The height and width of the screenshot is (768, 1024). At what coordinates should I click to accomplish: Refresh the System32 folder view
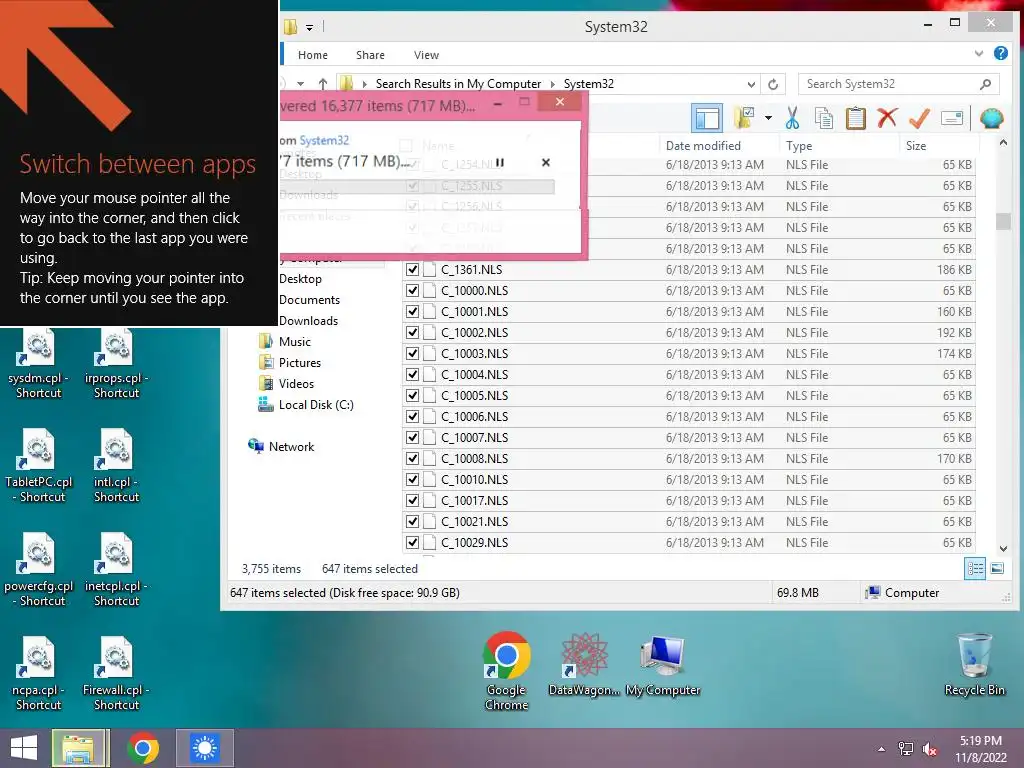(x=773, y=84)
